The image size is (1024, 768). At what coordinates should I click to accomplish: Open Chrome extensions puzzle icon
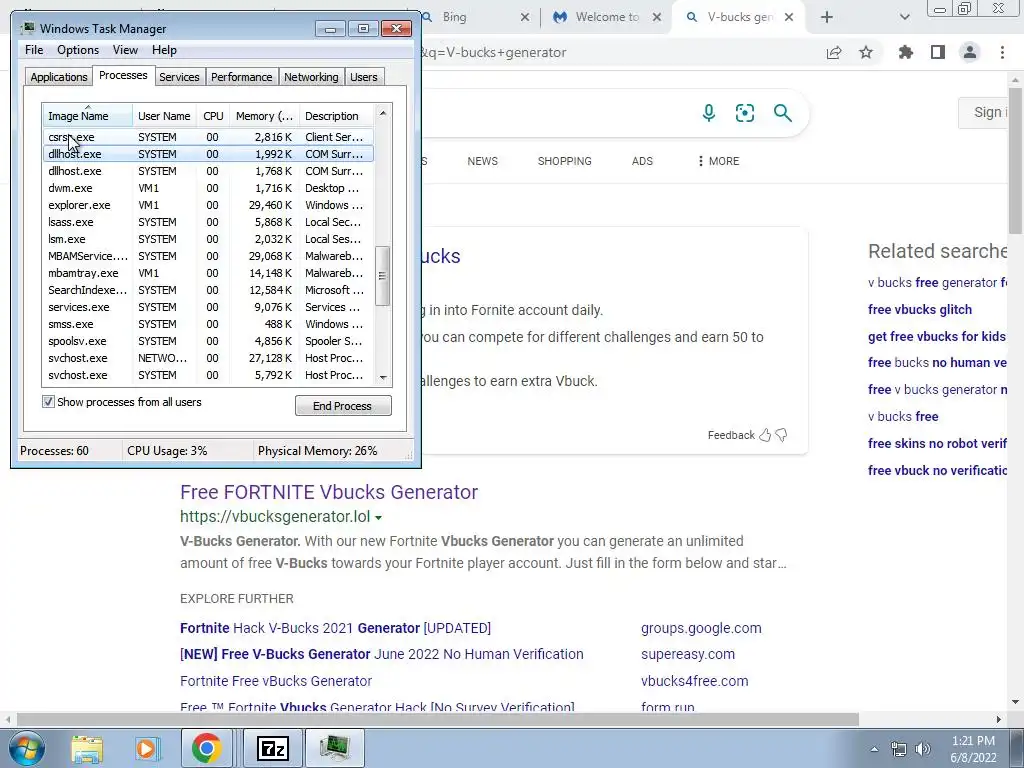tap(906, 52)
